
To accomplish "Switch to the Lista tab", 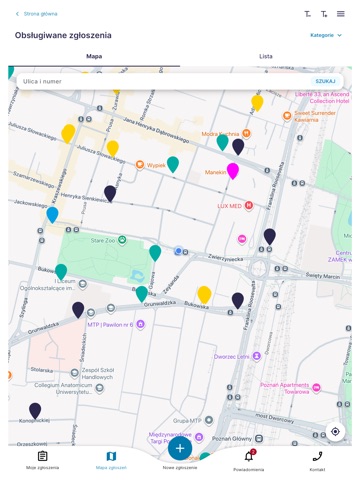I will (x=266, y=56).
